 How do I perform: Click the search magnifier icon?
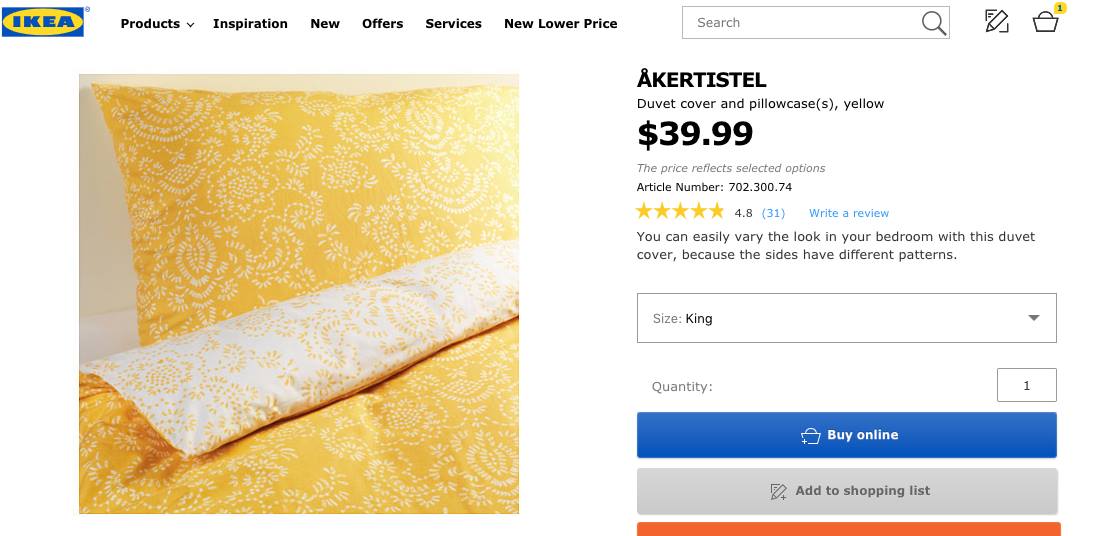tap(933, 23)
